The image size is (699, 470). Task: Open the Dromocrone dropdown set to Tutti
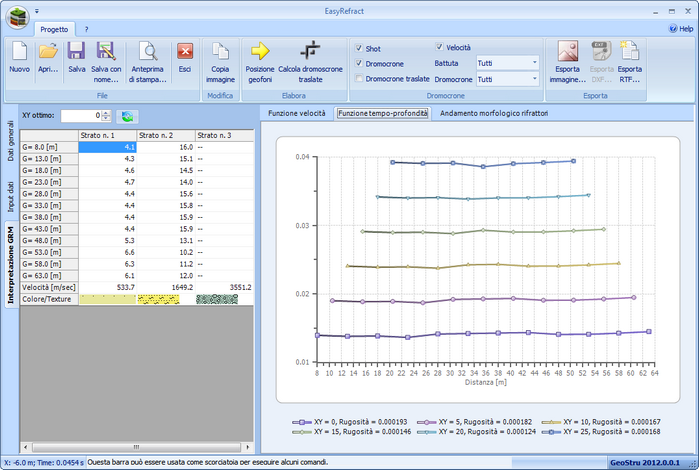tap(507, 79)
